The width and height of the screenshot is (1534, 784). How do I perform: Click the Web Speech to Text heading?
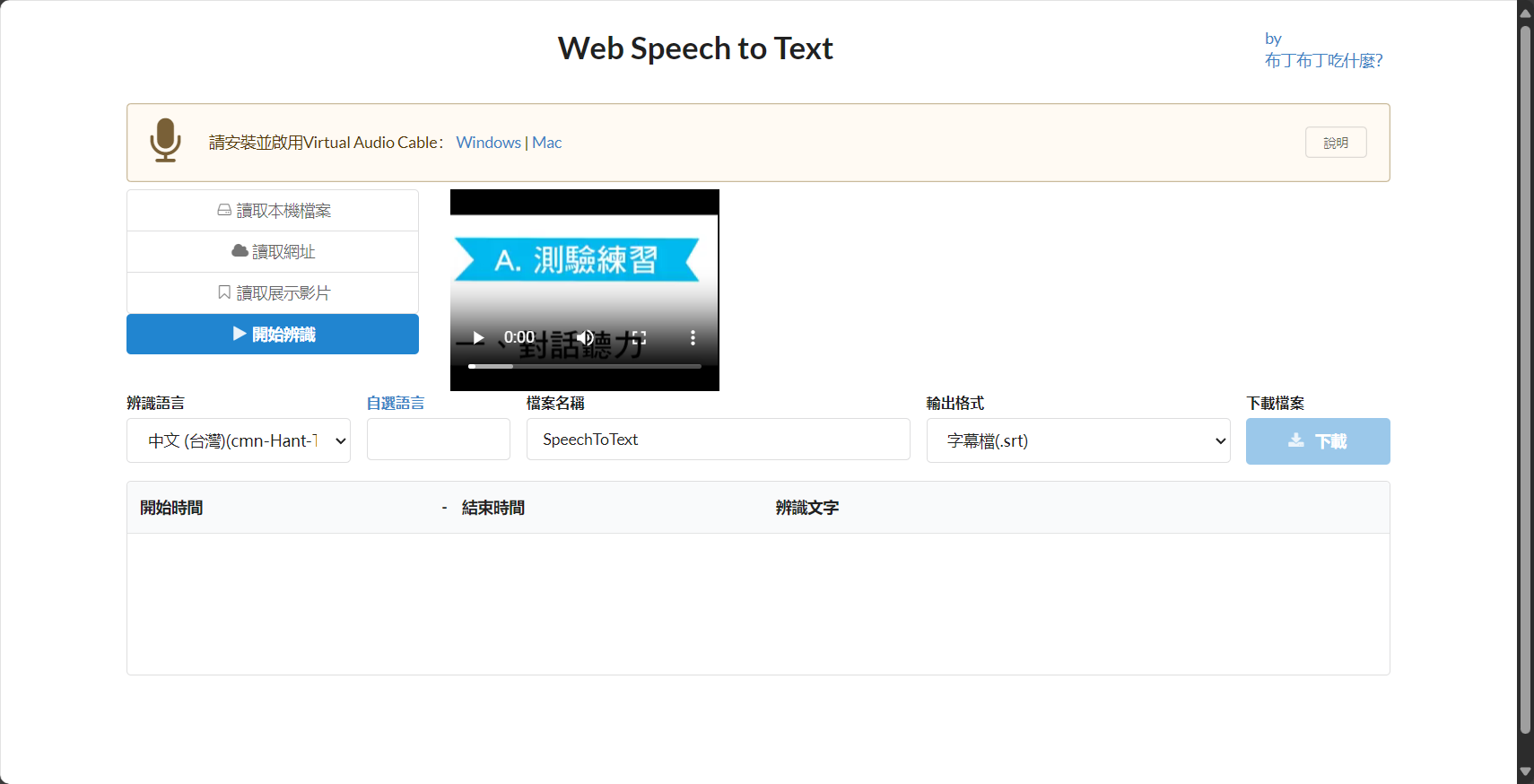coord(695,48)
